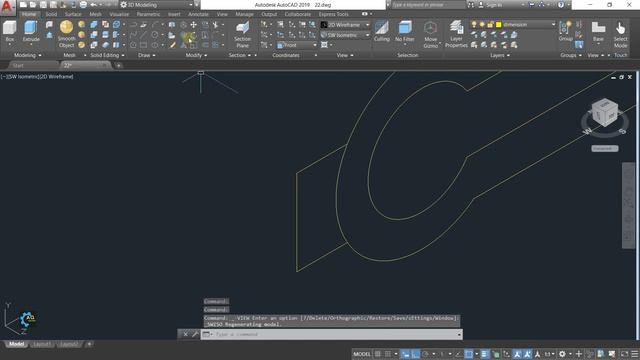Click the Model layout tab

click(x=16, y=344)
